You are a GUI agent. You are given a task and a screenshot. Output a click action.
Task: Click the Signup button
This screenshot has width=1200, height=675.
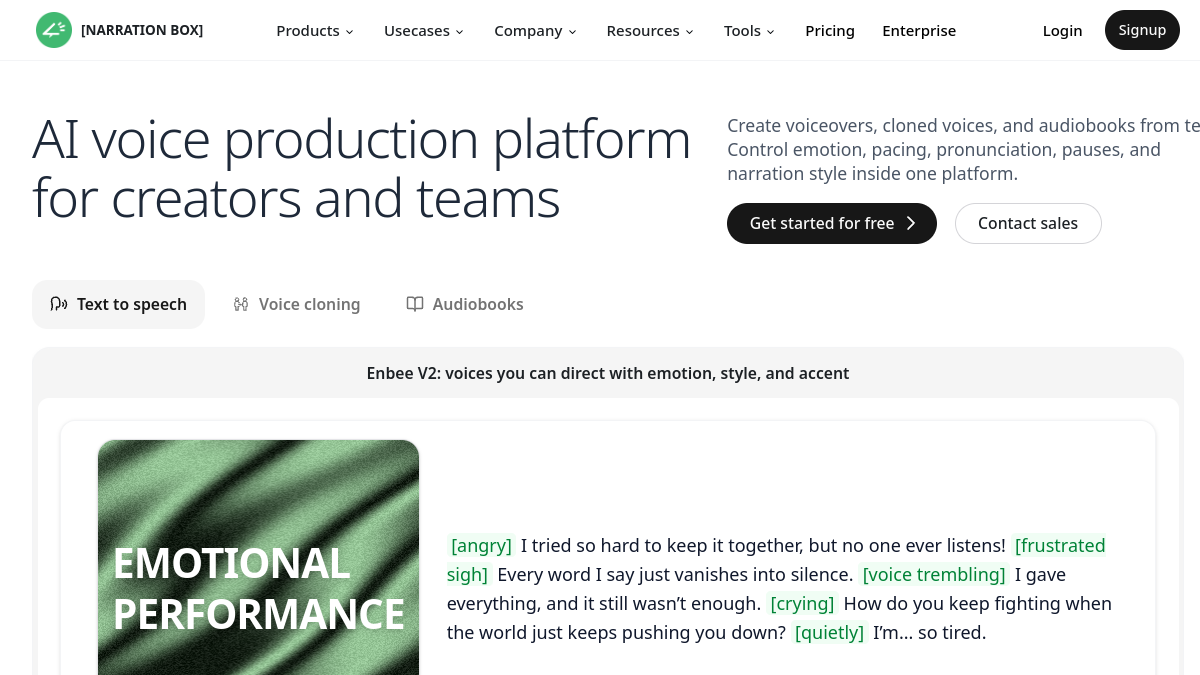(x=1142, y=30)
